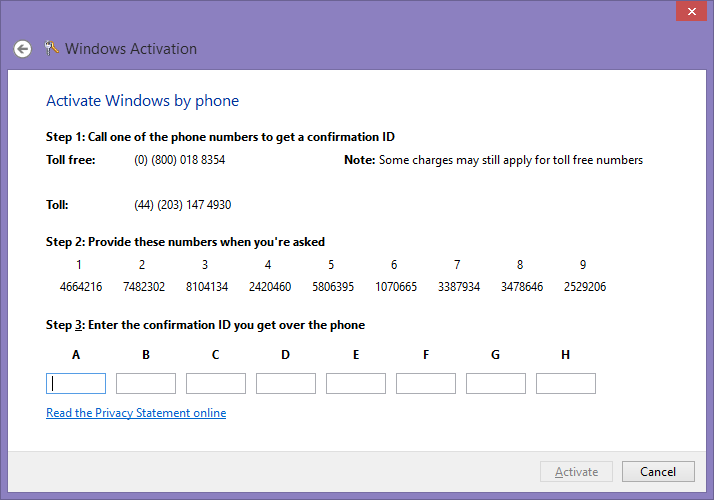Select installation ID group 4664216
Screen dimensions: 714x500
click(x=81, y=287)
